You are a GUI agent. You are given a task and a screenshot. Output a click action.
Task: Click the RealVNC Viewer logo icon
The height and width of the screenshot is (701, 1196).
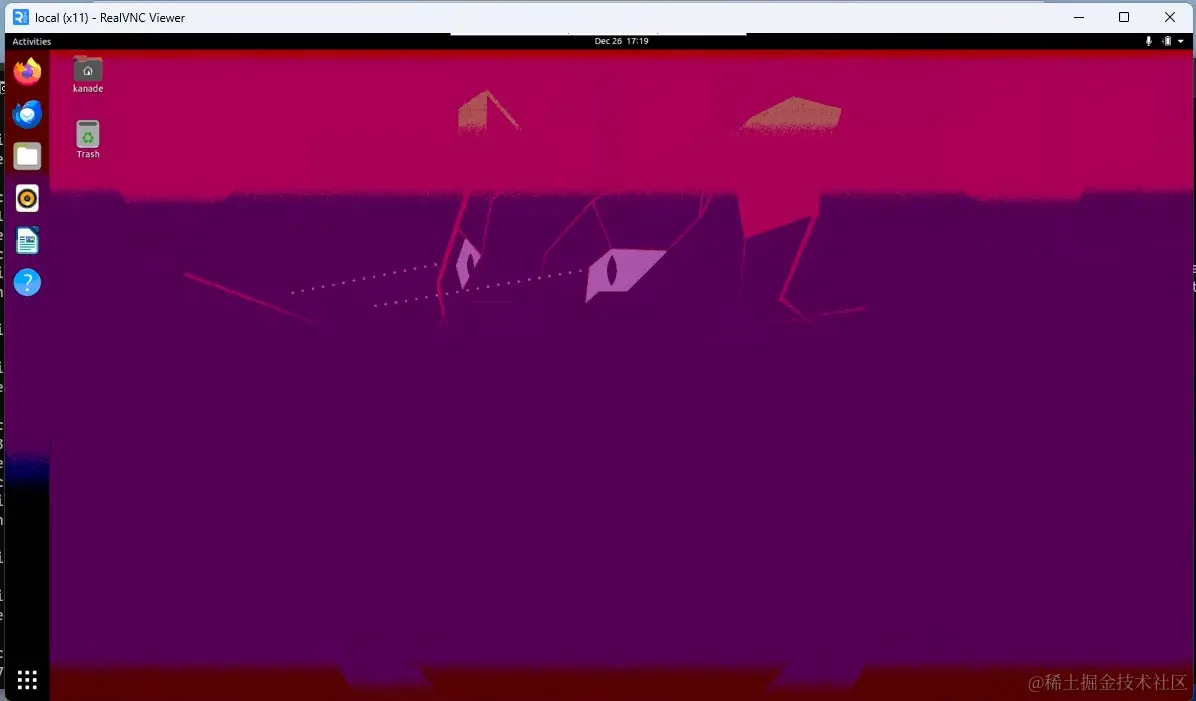click(21, 17)
